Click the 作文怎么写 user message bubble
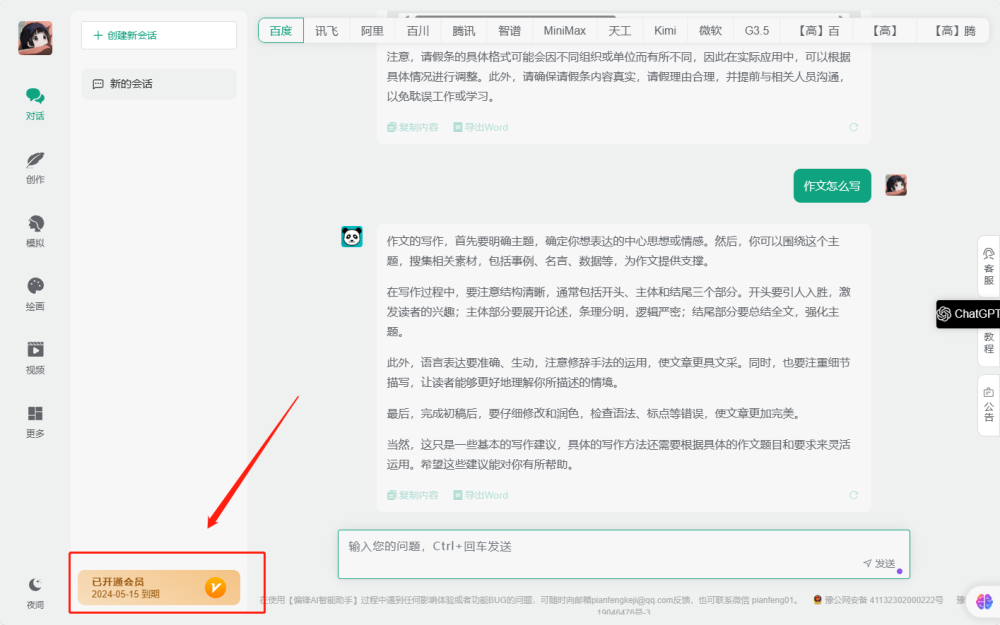Image resolution: width=1000 pixels, height=625 pixels. 832,186
